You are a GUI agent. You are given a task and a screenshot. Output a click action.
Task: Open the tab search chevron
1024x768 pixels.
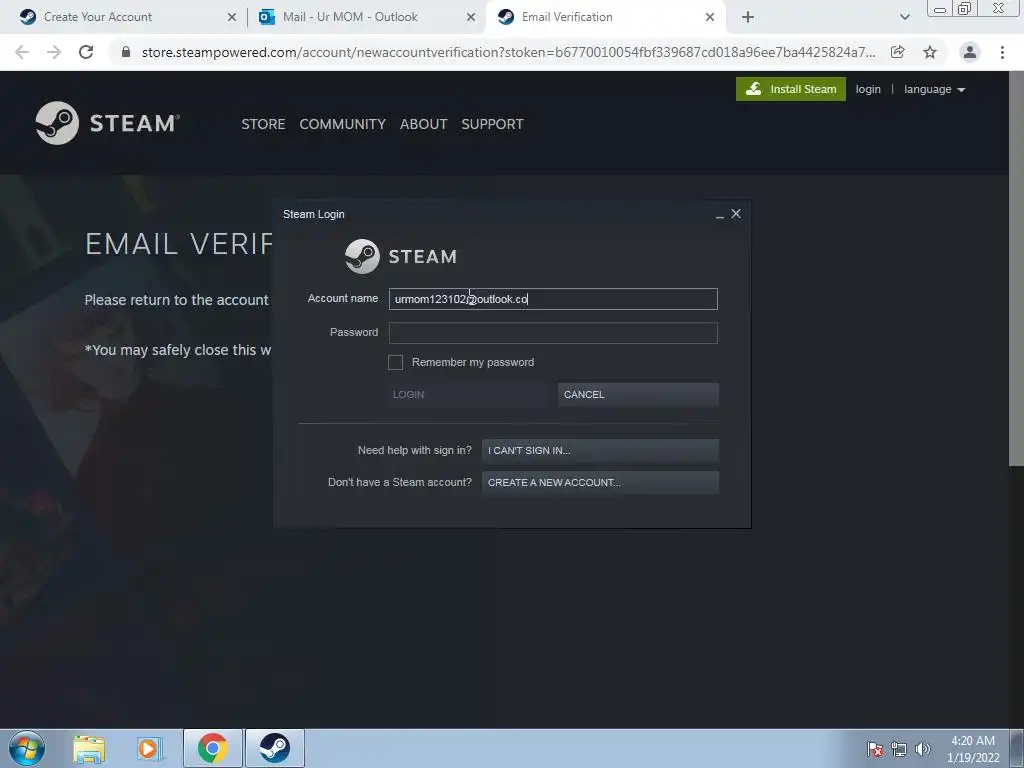[904, 17]
